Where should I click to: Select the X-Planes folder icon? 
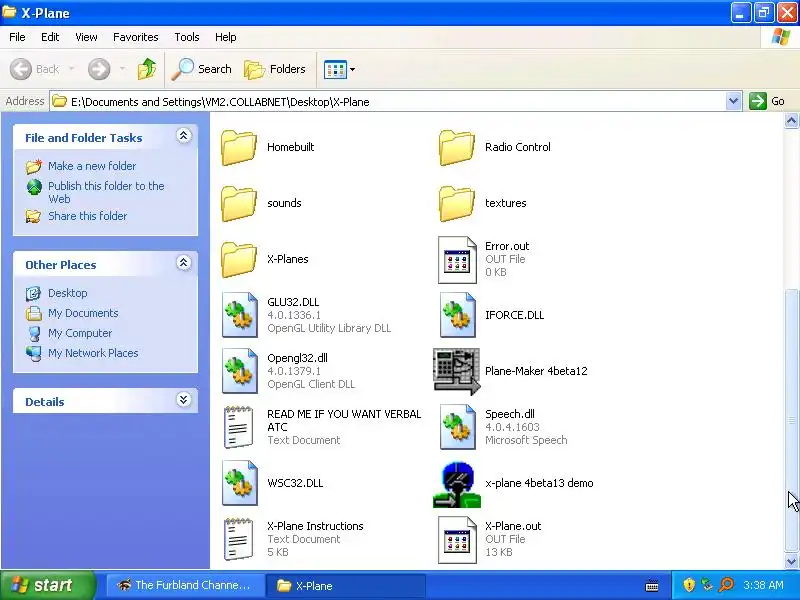pos(239,260)
